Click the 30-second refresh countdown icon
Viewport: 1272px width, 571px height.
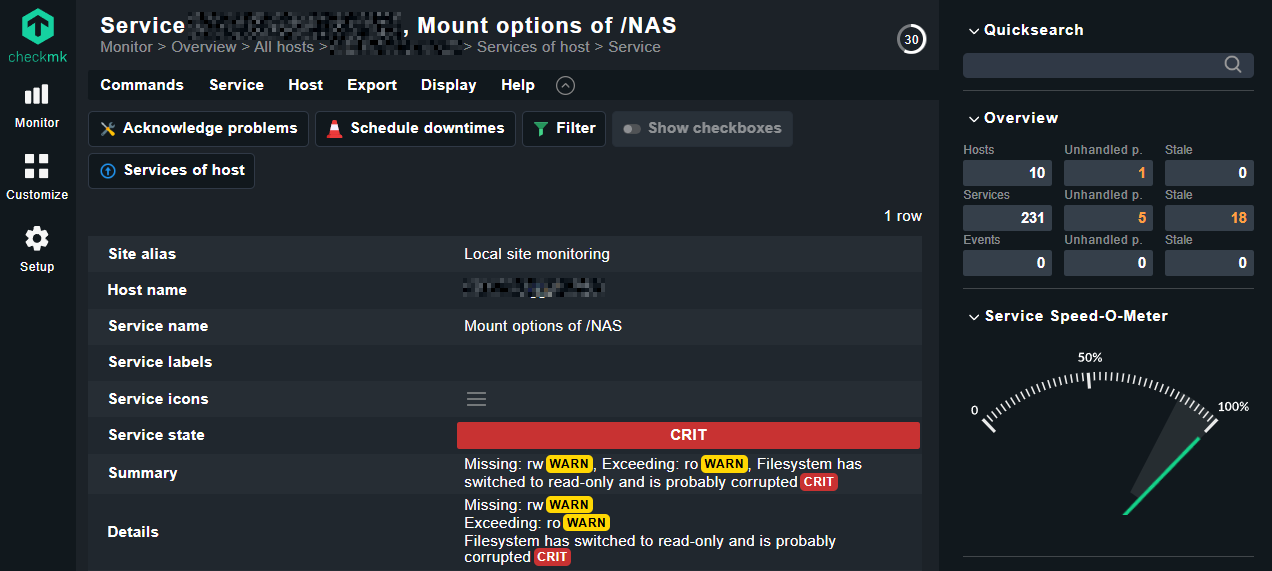(911, 40)
